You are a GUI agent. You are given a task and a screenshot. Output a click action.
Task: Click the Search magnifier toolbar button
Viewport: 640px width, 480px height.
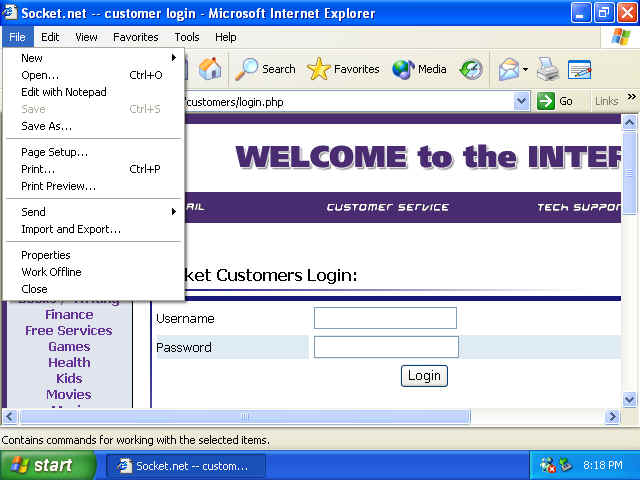coord(265,69)
